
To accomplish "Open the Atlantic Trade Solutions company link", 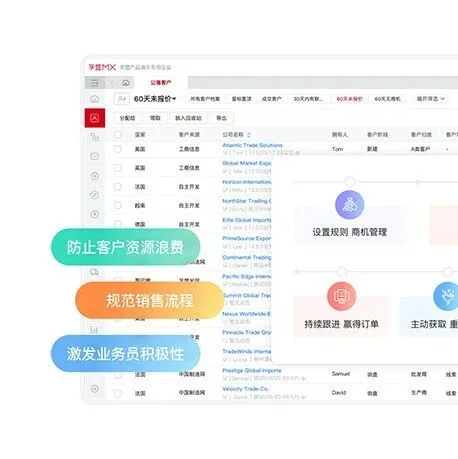I will coord(252,145).
